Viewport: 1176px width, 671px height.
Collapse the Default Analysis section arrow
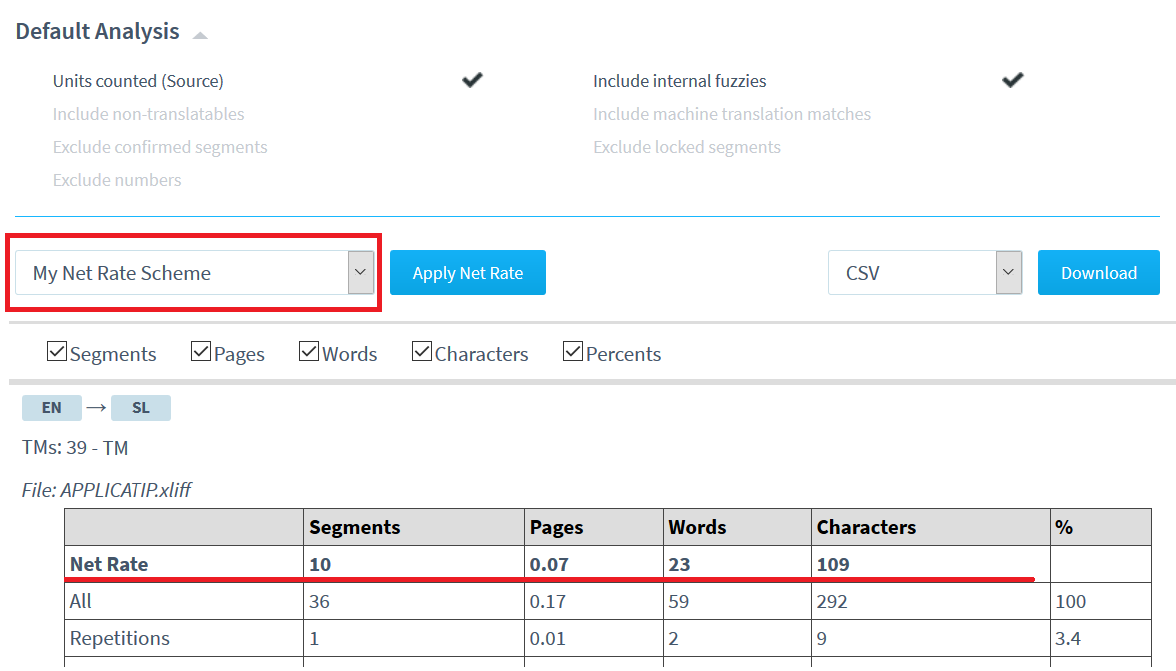200,34
